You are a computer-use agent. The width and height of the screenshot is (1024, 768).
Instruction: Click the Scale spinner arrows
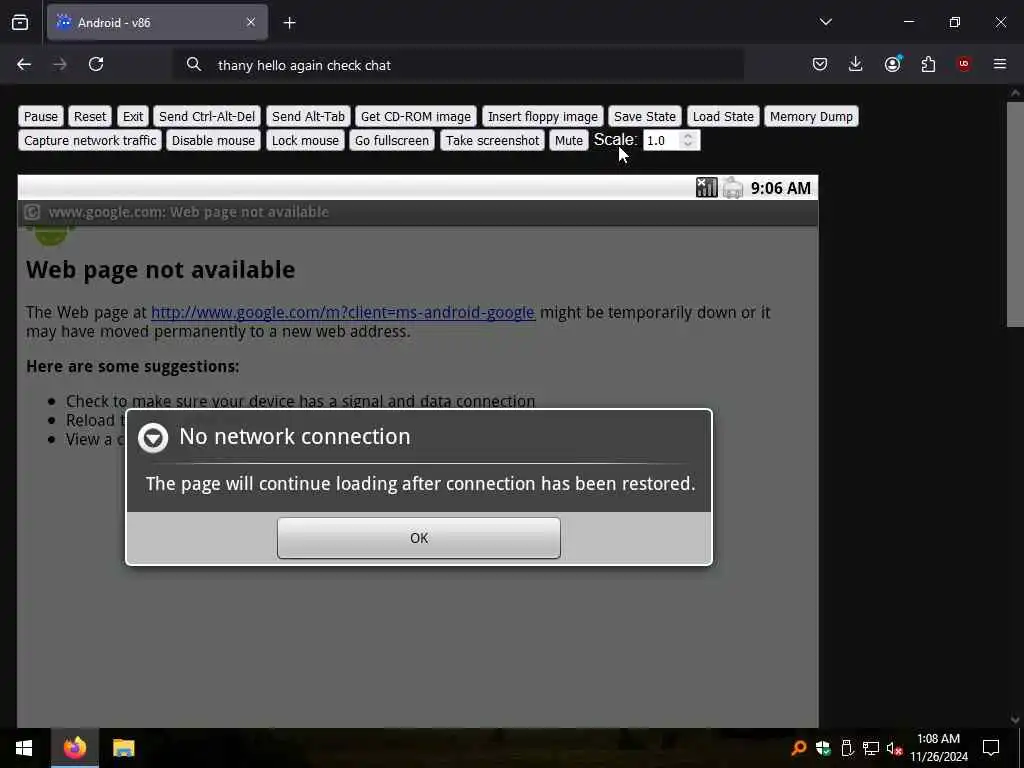(688, 140)
